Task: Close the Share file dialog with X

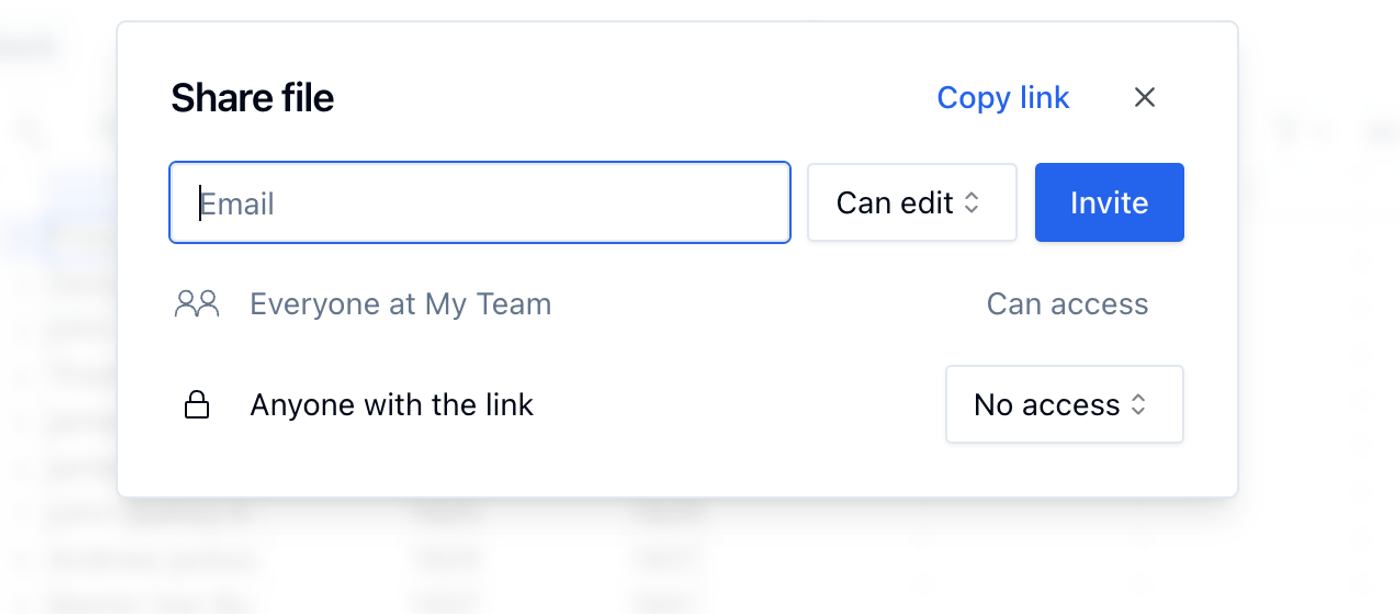Action: (x=1144, y=97)
